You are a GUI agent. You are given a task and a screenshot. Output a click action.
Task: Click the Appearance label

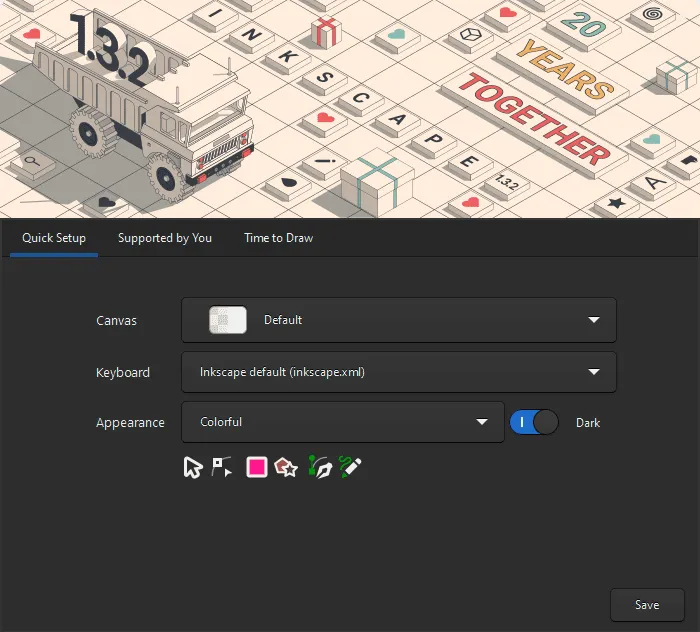click(130, 423)
